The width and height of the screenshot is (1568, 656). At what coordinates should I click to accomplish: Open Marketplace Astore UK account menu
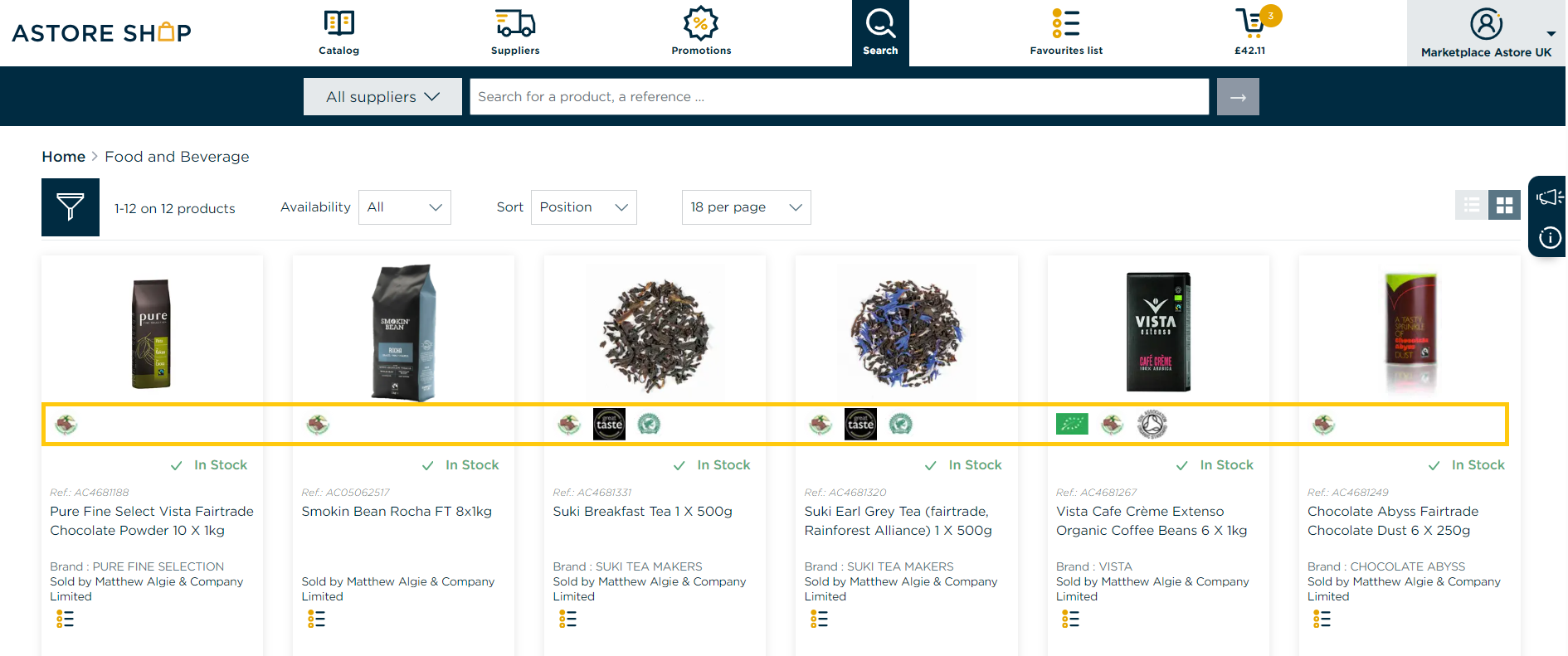(1486, 33)
